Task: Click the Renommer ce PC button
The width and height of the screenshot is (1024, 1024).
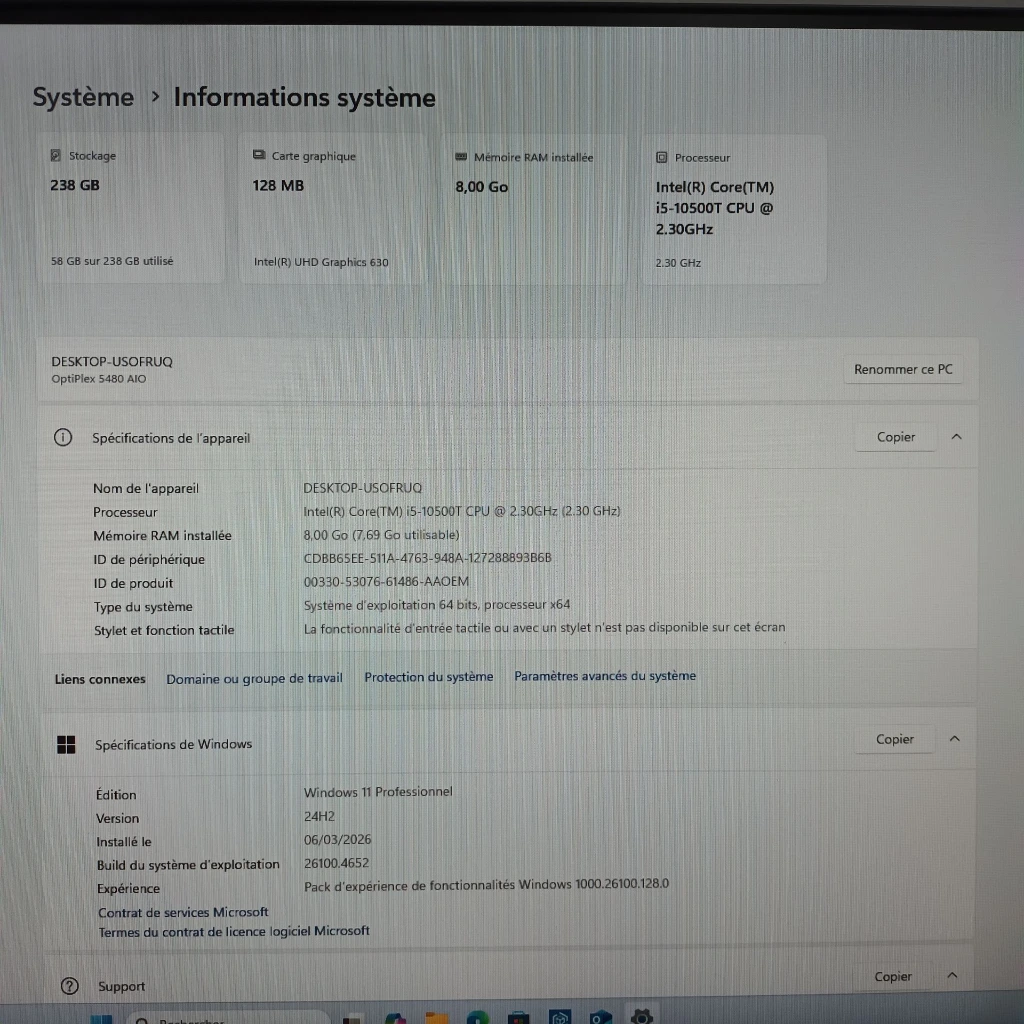Action: tap(903, 369)
